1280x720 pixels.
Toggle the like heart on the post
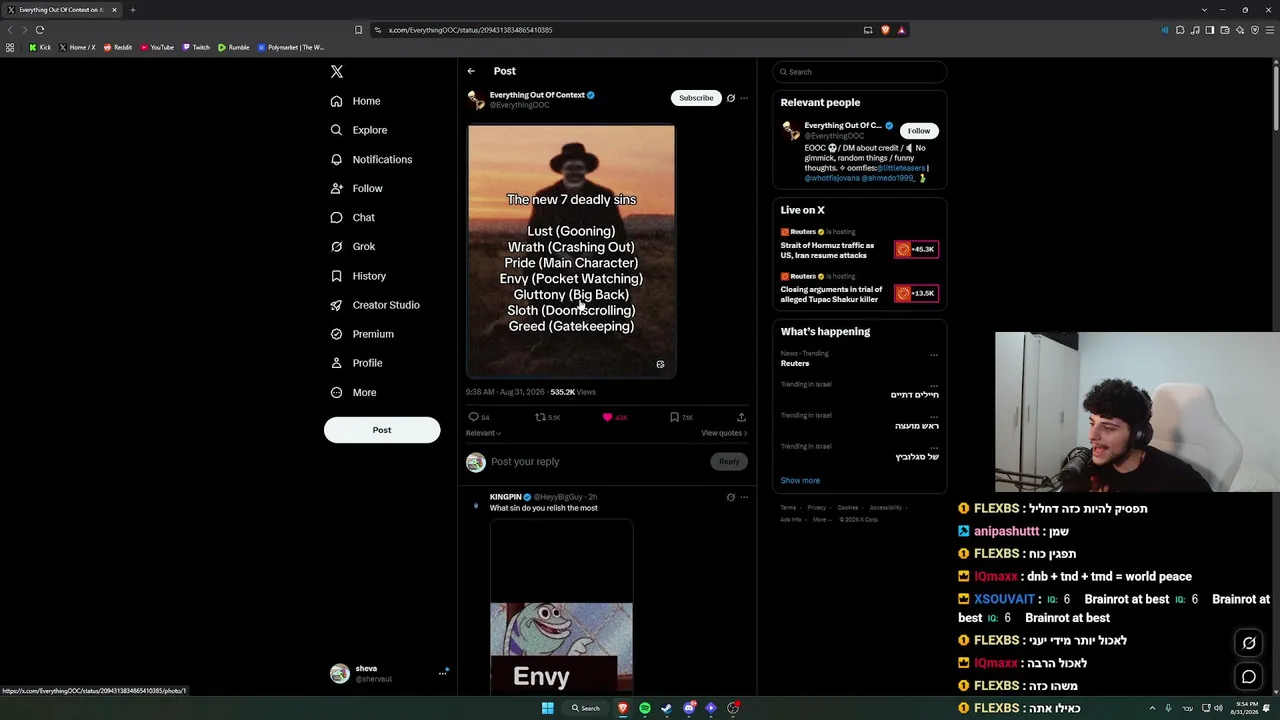(x=607, y=417)
